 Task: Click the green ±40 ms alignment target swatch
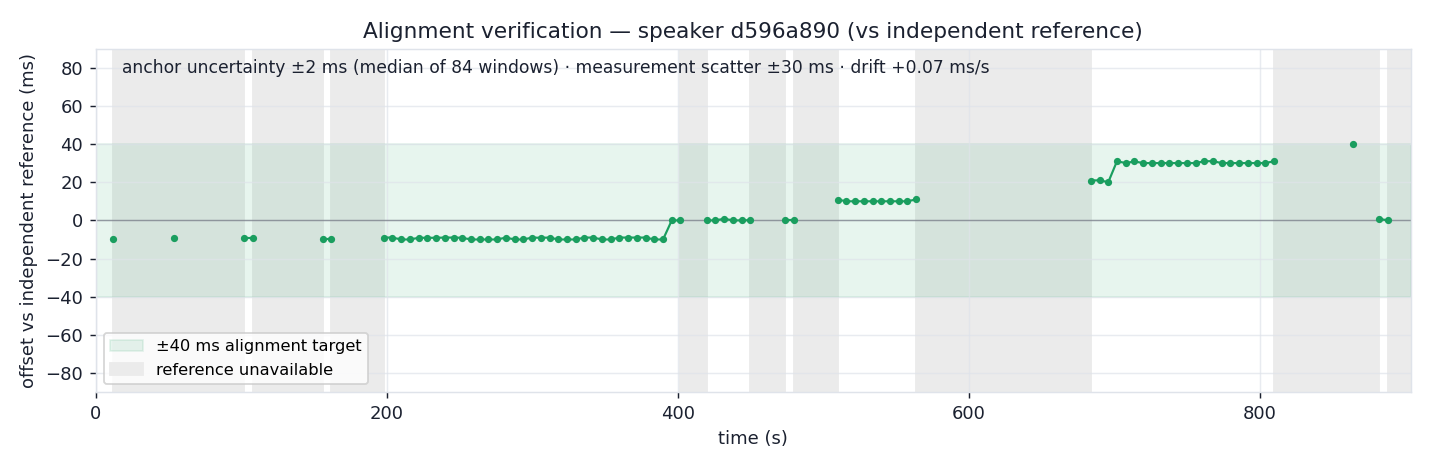coord(126,346)
